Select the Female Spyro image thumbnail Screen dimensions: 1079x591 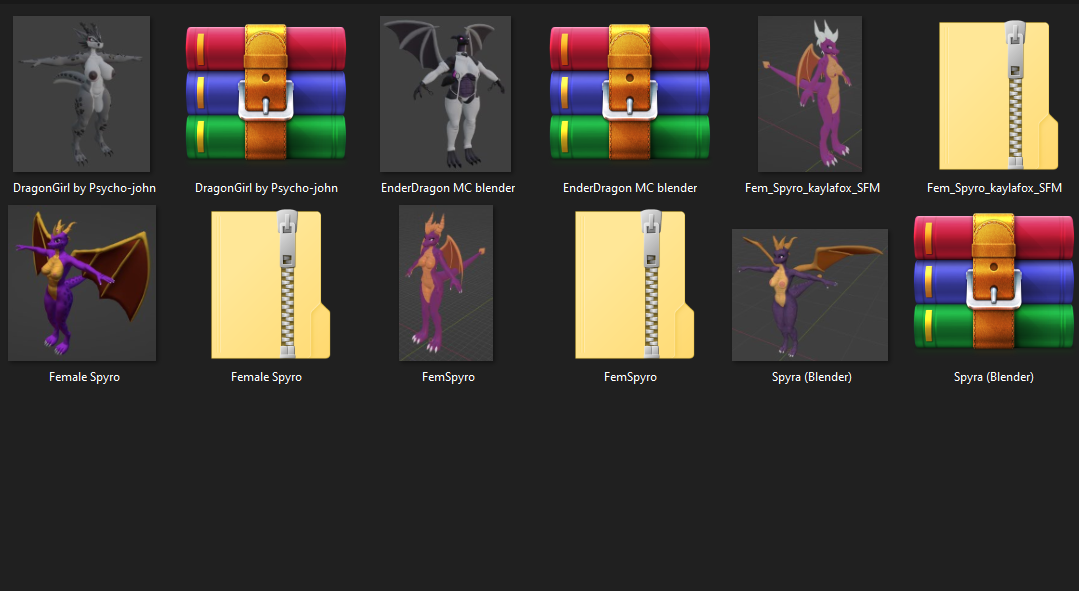point(82,283)
